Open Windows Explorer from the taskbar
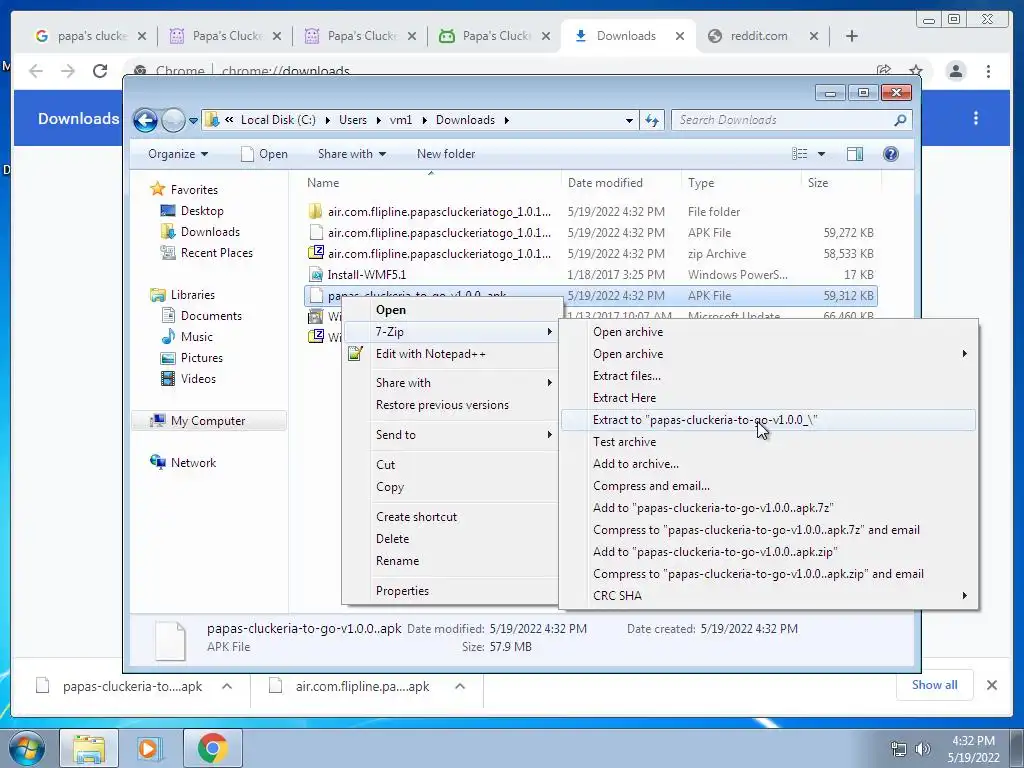 tap(89, 748)
